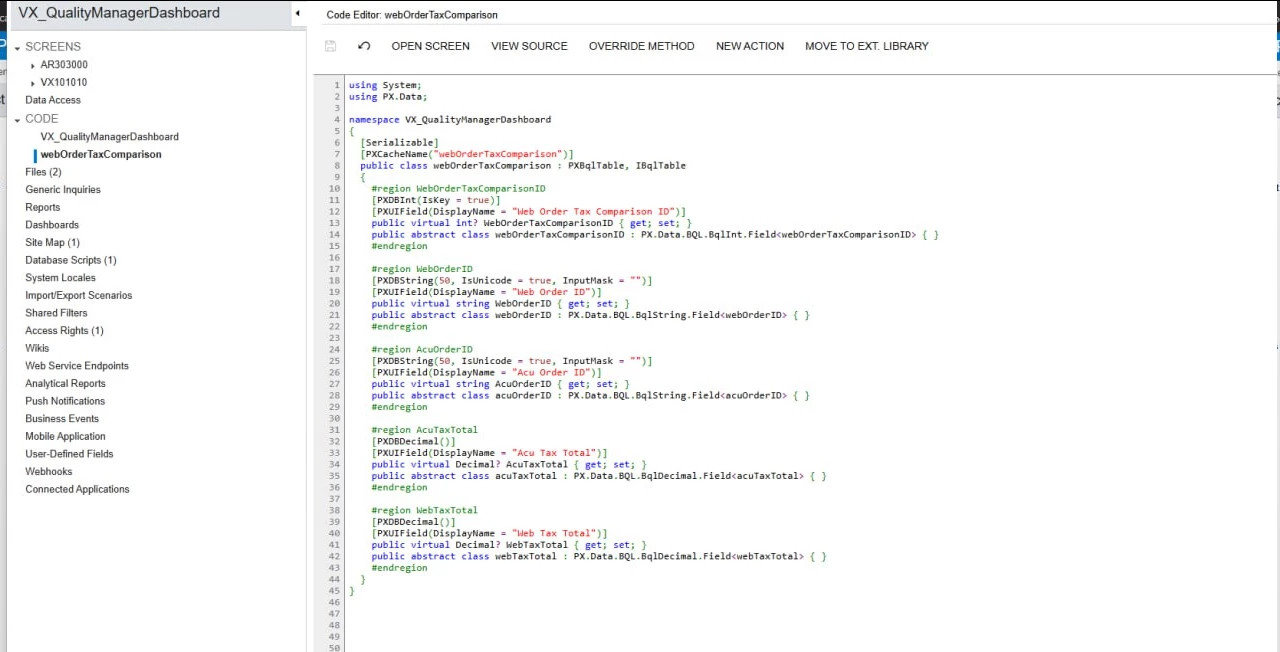Click MOVE TO EXT. LIBRARY

coord(866,46)
